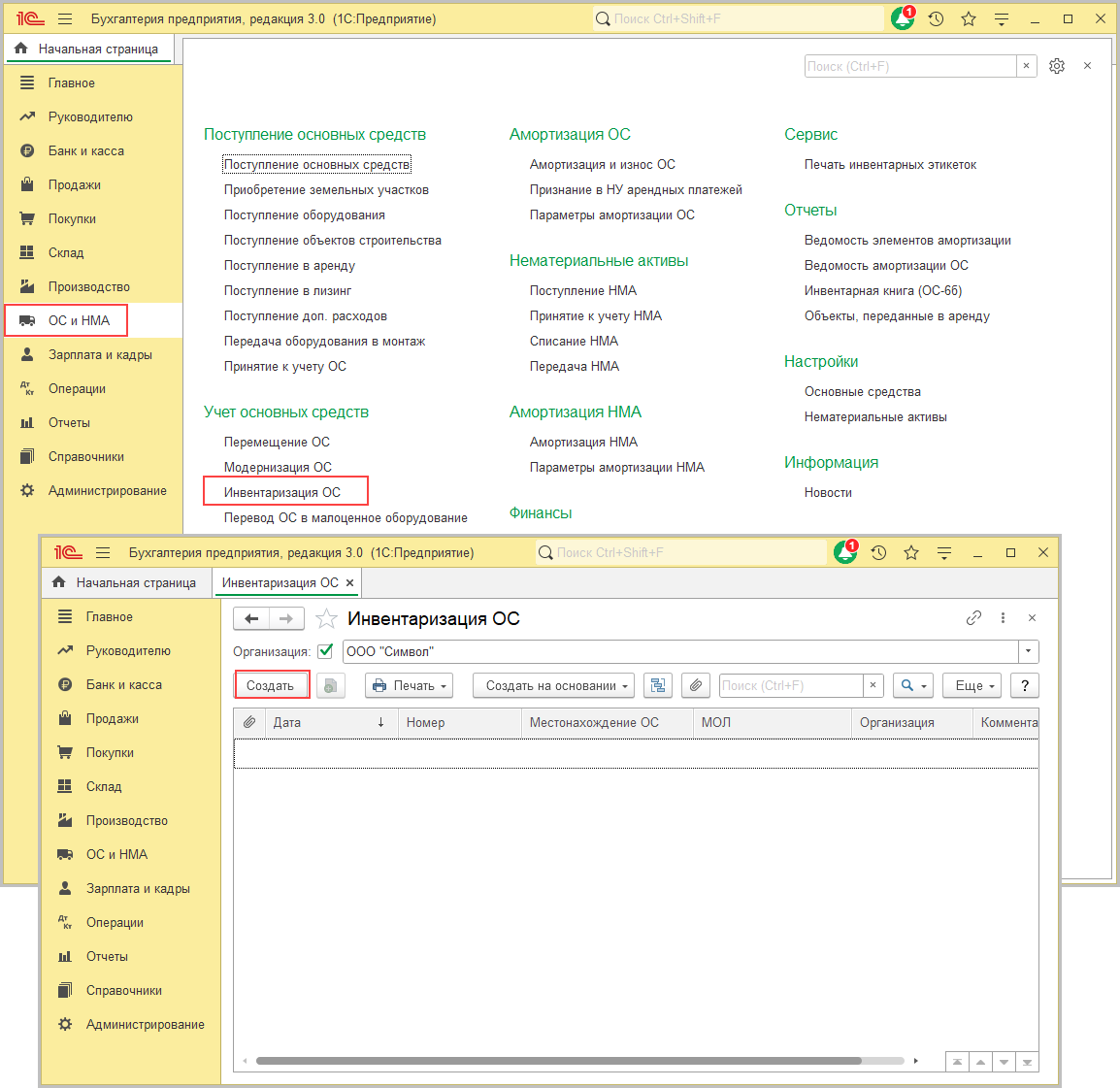Image resolution: width=1120 pixels, height=1088 pixels.
Task: Click horizontal scrollbar thumb under the list
Action: 559,1061
